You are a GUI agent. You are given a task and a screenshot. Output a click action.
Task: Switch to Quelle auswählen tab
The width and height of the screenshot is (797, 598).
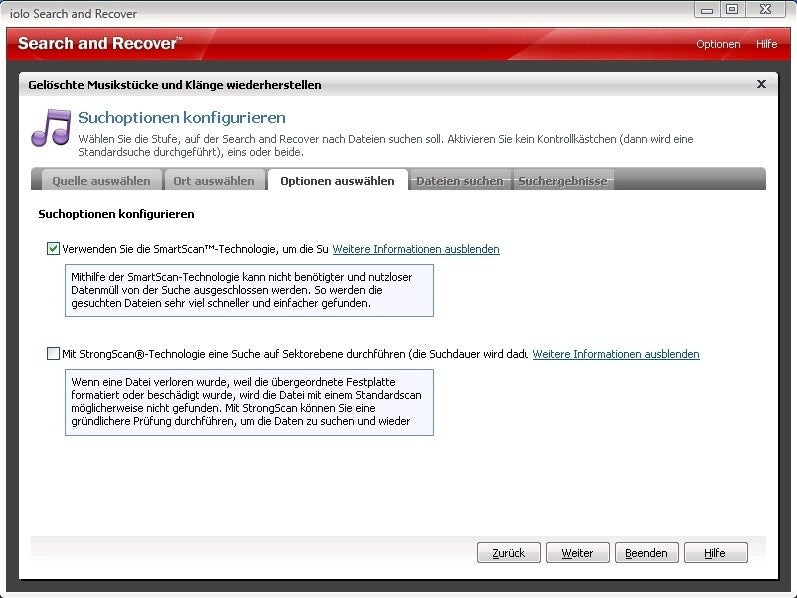[101, 181]
